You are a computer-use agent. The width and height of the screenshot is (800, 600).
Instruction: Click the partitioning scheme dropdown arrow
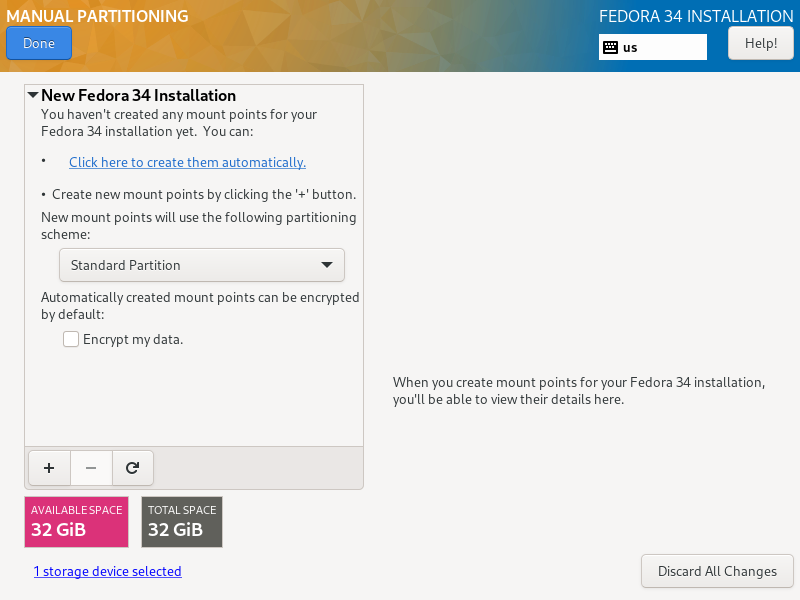[x=326, y=265]
